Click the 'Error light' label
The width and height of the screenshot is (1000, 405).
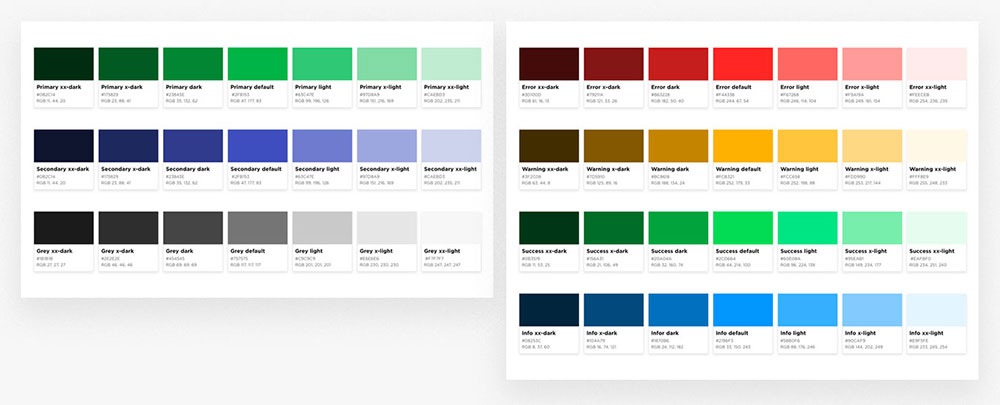click(x=795, y=87)
